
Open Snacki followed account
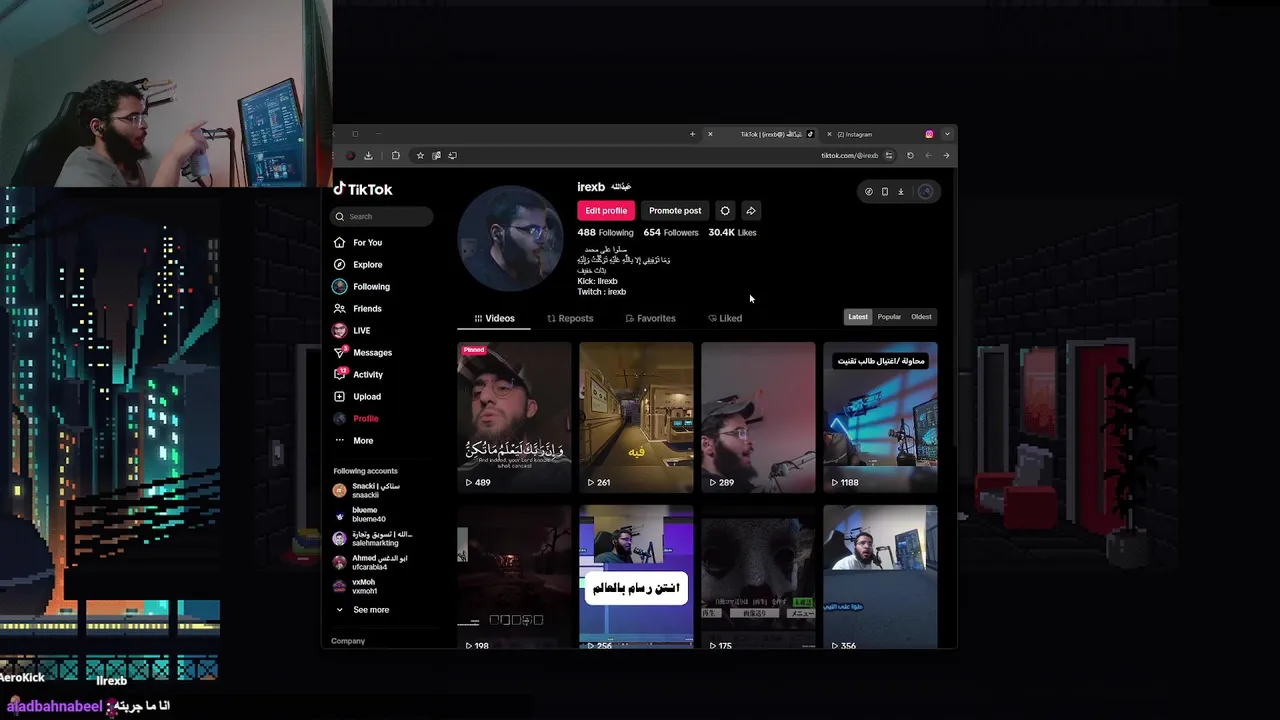(368, 490)
